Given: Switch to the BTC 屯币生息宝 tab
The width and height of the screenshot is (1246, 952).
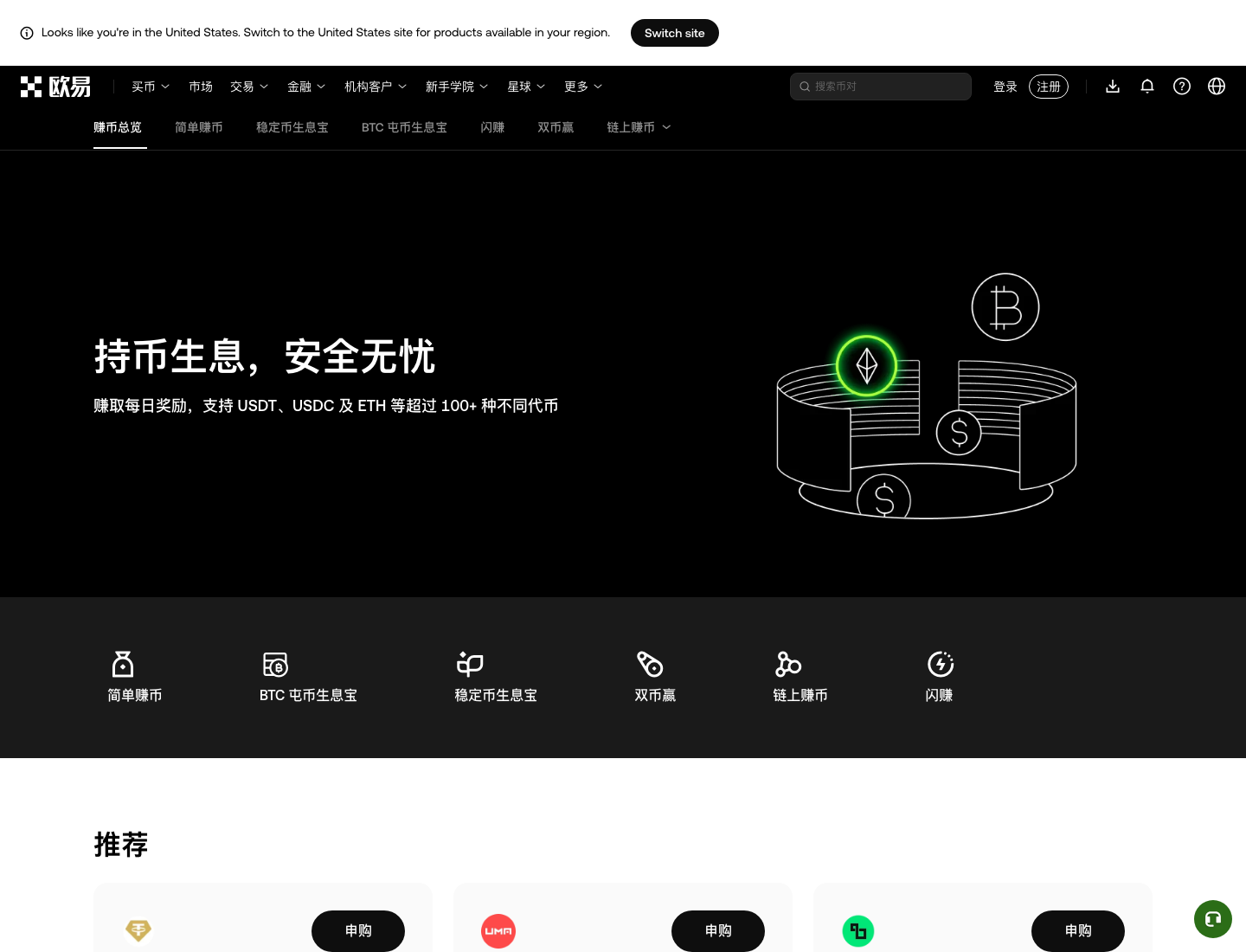Looking at the screenshot, I should (x=404, y=127).
